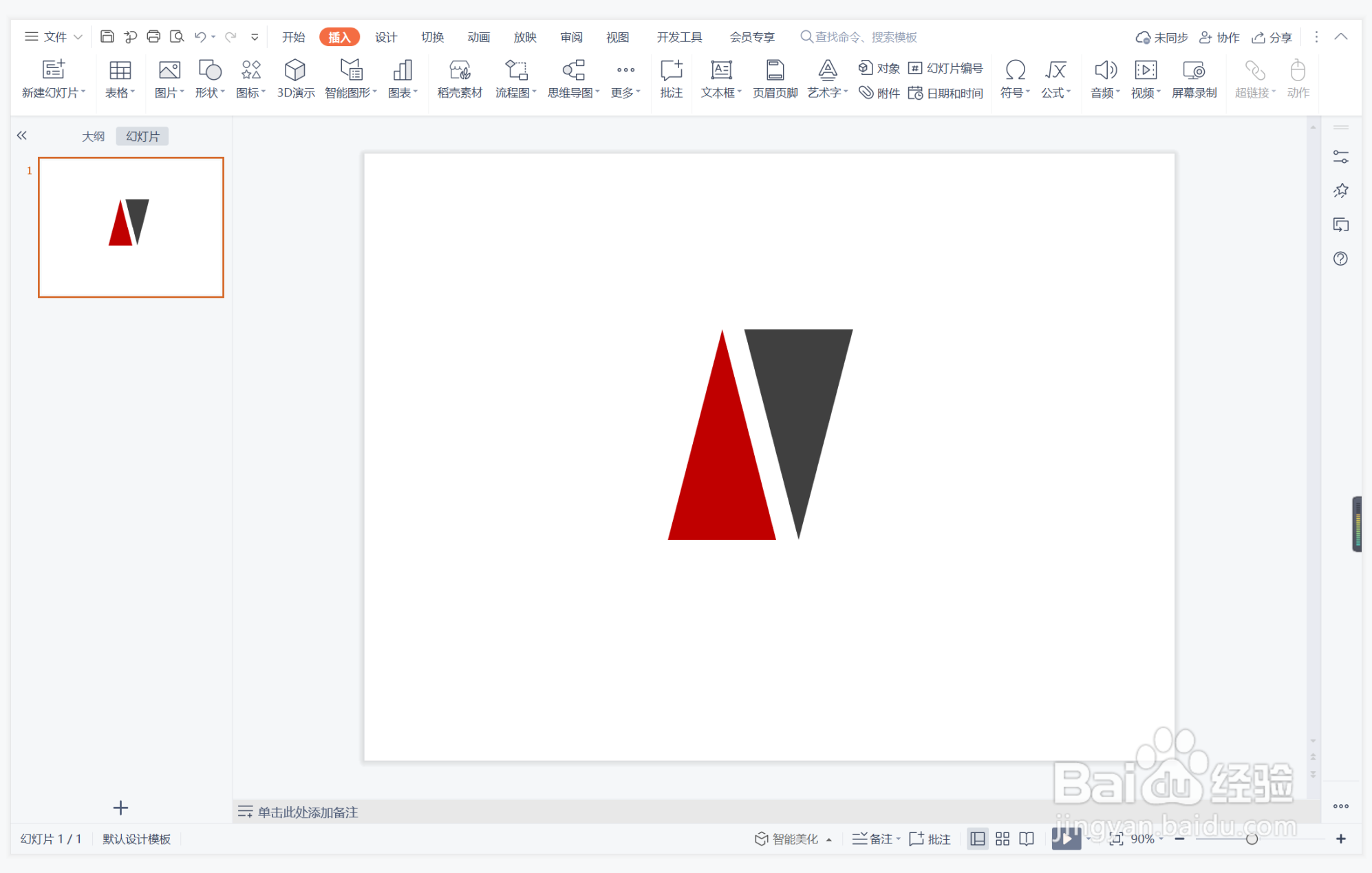
Task: Open the 稻壳素材 materials library
Action: pos(460,78)
